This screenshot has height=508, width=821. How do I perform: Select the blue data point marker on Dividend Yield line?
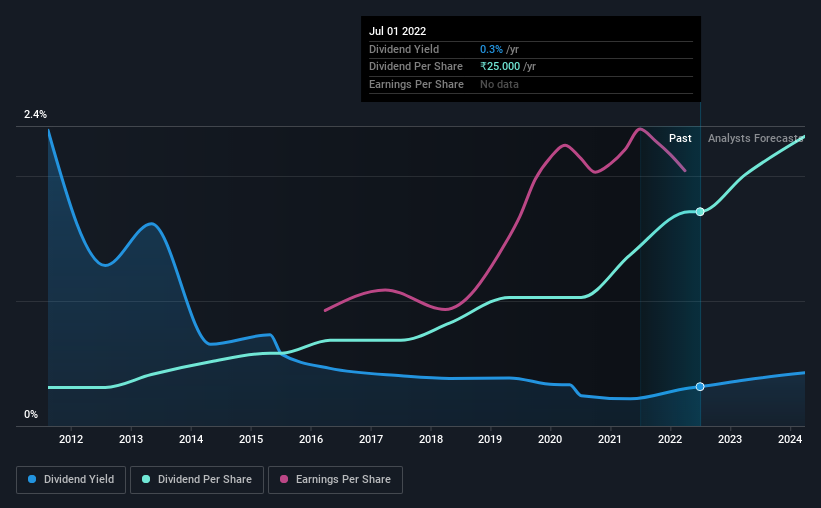[x=700, y=386]
